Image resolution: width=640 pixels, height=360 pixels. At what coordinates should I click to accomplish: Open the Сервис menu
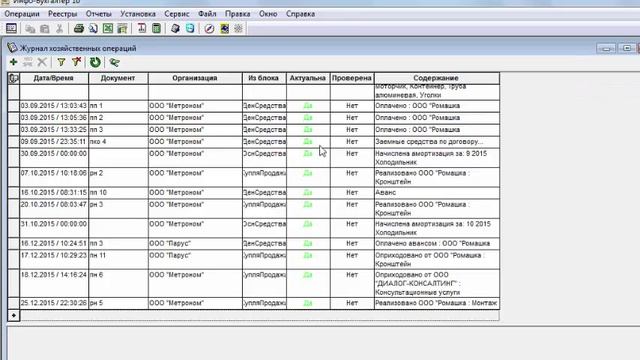pos(177,14)
